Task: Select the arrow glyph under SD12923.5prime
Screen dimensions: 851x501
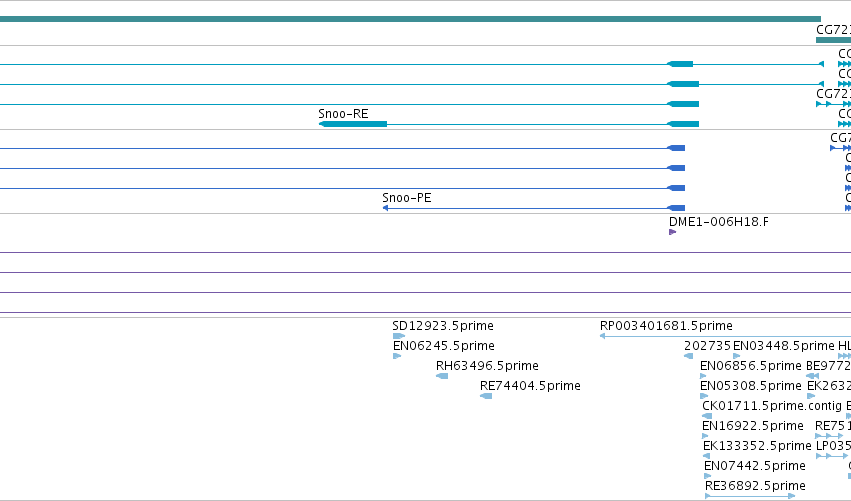Action: (x=399, y=337)
